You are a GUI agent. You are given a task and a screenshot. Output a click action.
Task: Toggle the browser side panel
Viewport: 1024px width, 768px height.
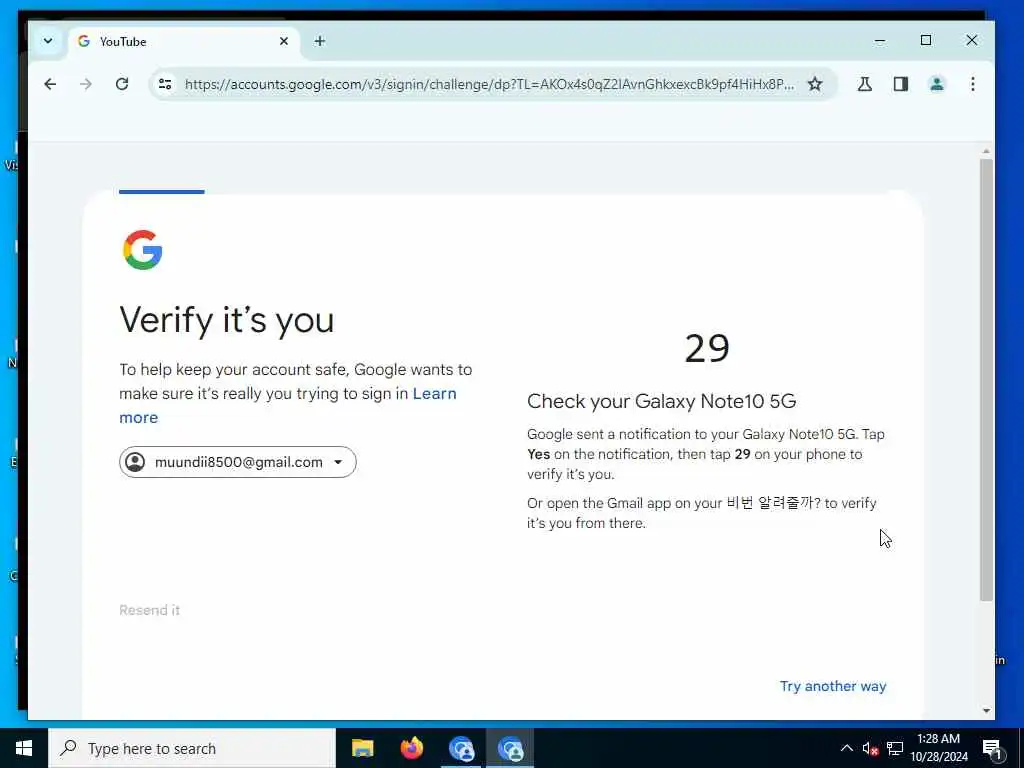(x=901, y=84)
